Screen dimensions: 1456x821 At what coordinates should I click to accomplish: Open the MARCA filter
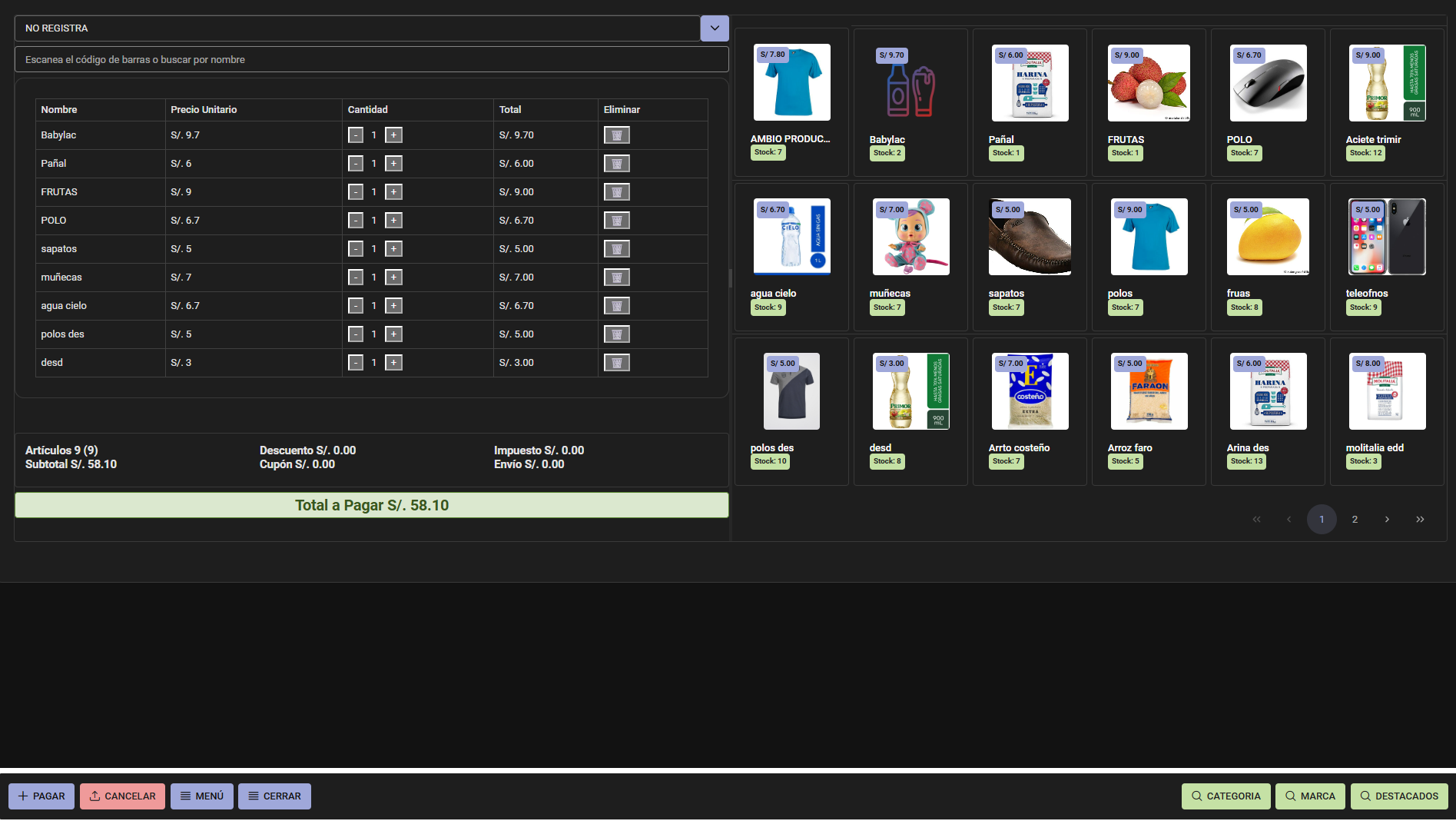[1310, 796]
